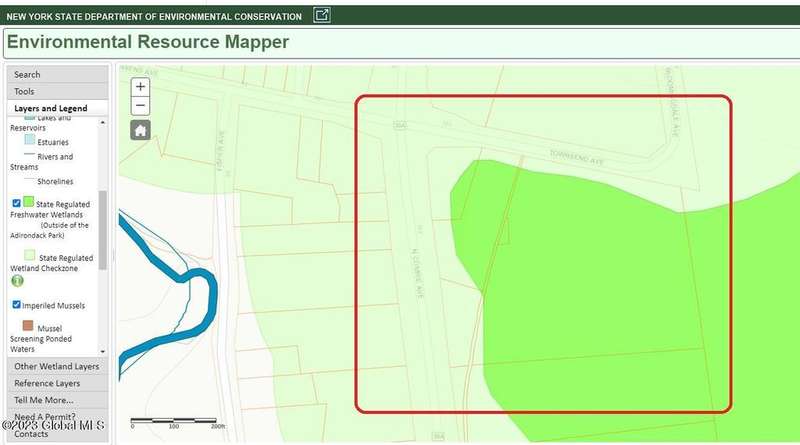Open the green info icon under Wetland Checkzone
The width and height of the screenshot is (800, 445).
17,281
